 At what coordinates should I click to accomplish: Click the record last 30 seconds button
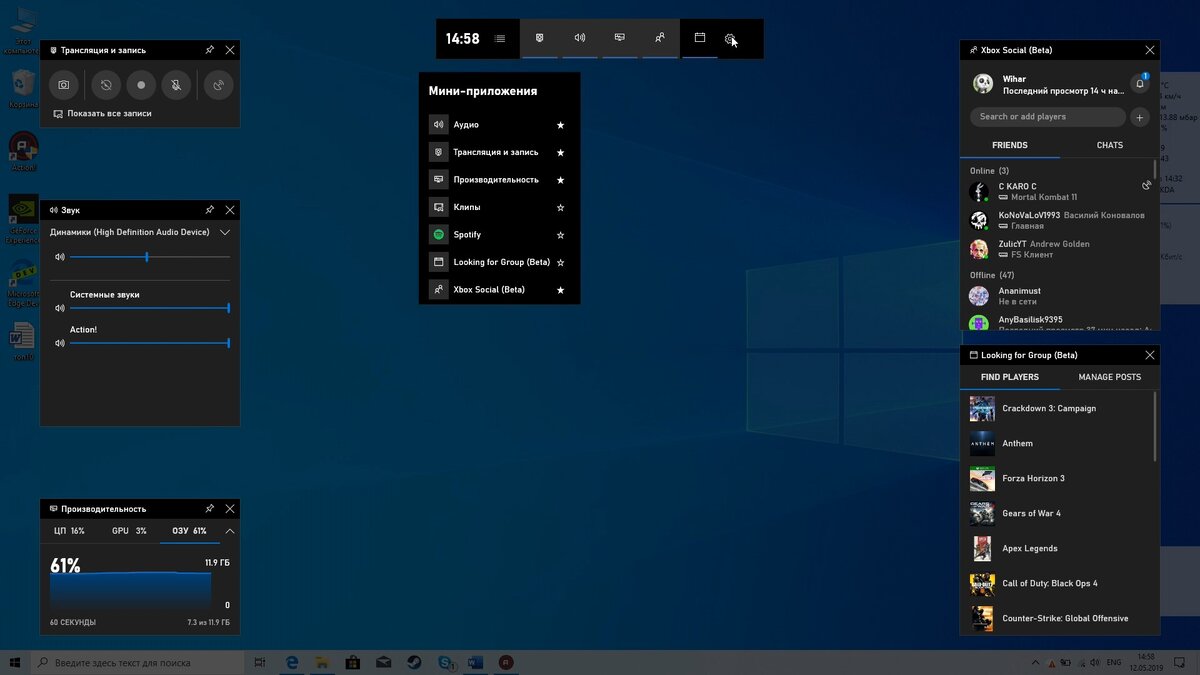pyautogui.click(x=107, y=86)
